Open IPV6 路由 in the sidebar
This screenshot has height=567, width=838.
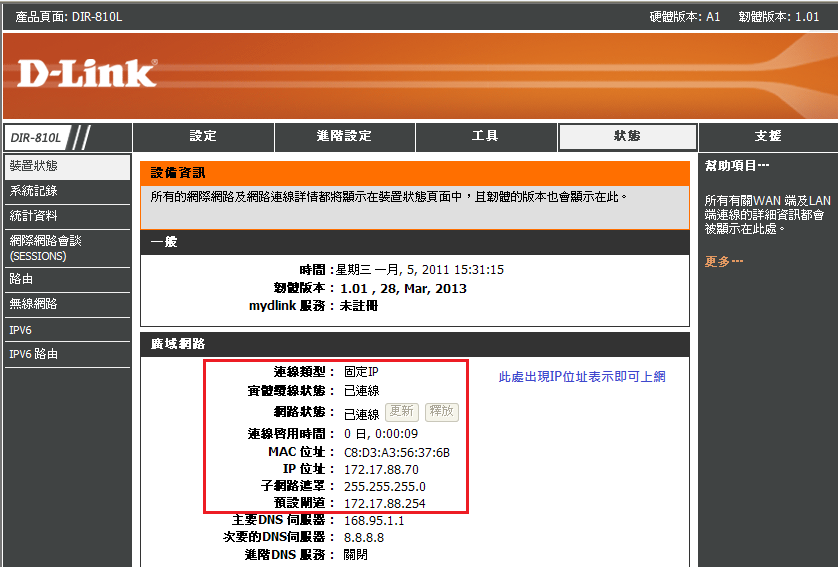click(x=67, y=354)
